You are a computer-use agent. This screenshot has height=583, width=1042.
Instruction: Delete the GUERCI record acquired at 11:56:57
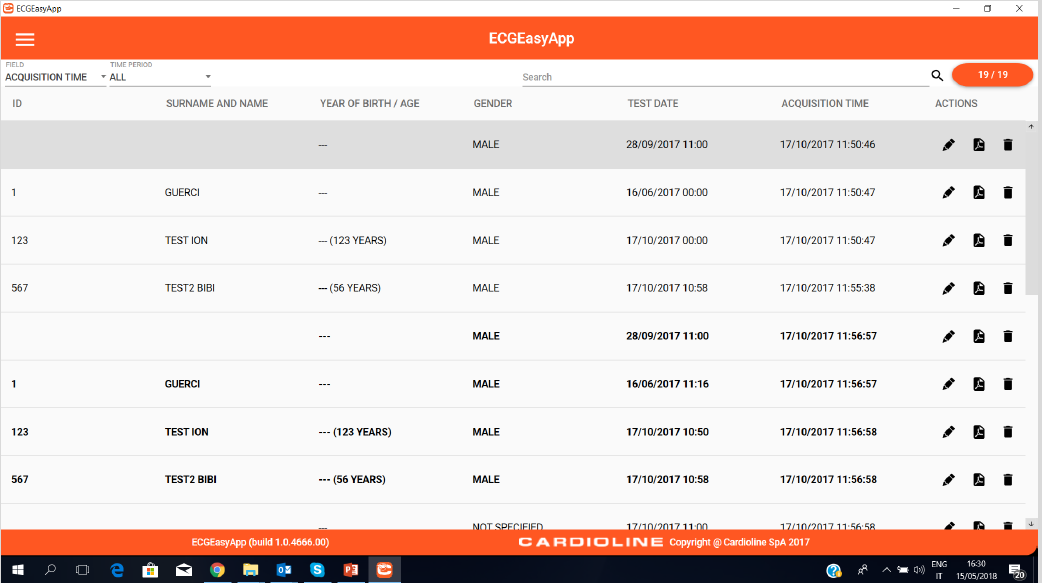pyautogui.click(x=1007, y=384)
